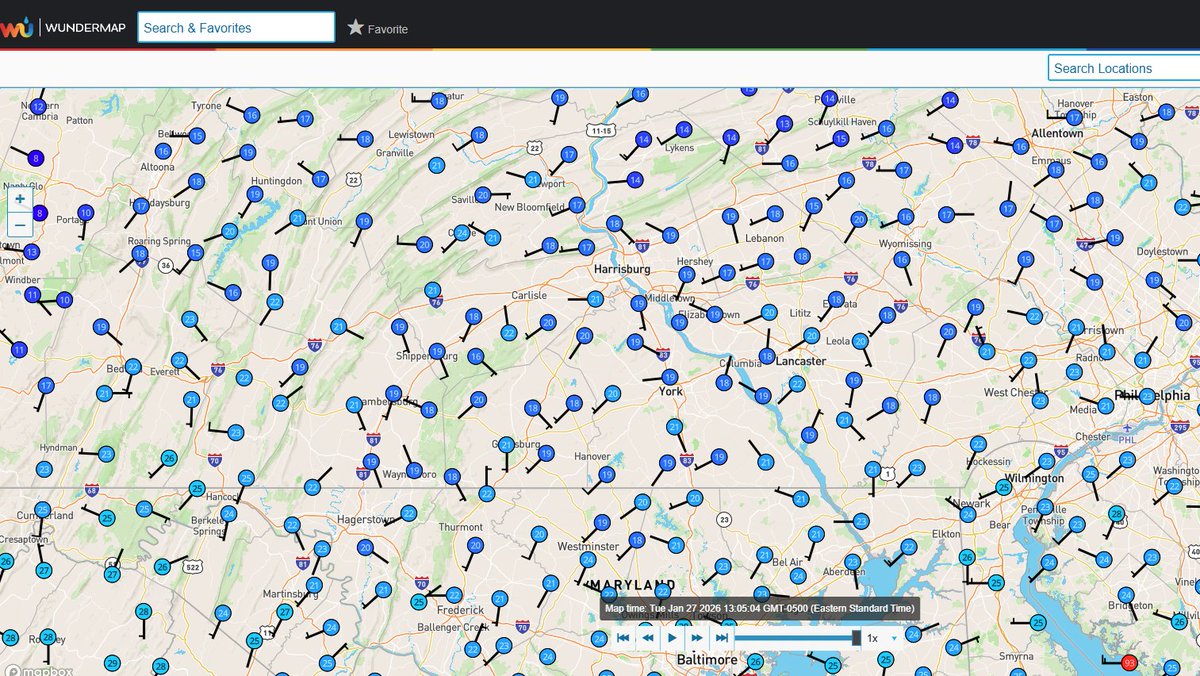1200x676 pixels.
Task: Click the WUNDERMAP title link
Action: coord(85,28)
